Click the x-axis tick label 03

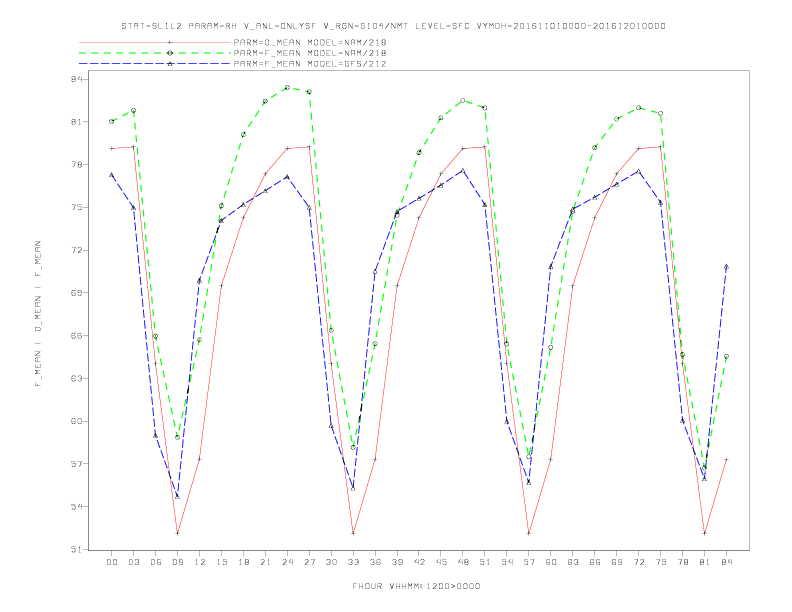[x=133, y=562]
